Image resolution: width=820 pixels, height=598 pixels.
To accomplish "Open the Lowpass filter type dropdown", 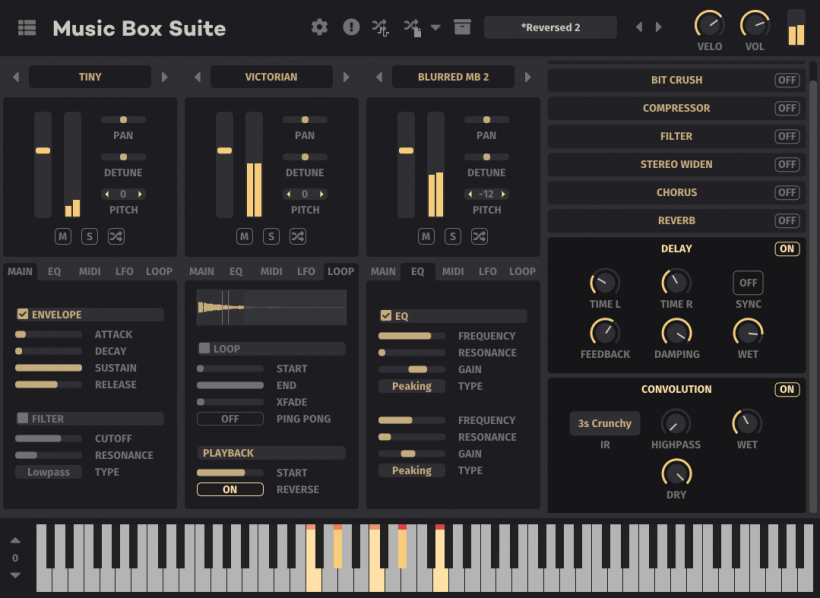I will click(x=48, y=472).
